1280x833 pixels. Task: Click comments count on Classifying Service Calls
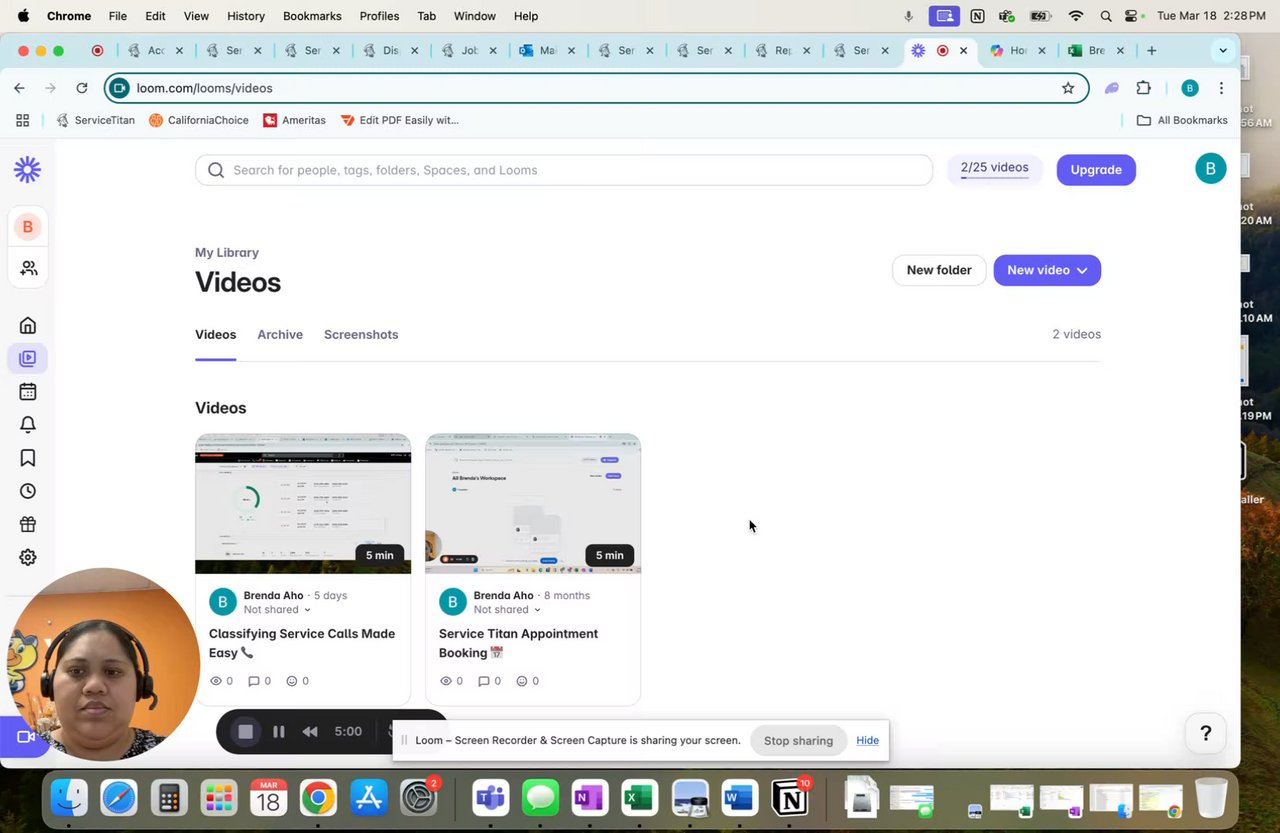tap(259, 681)
